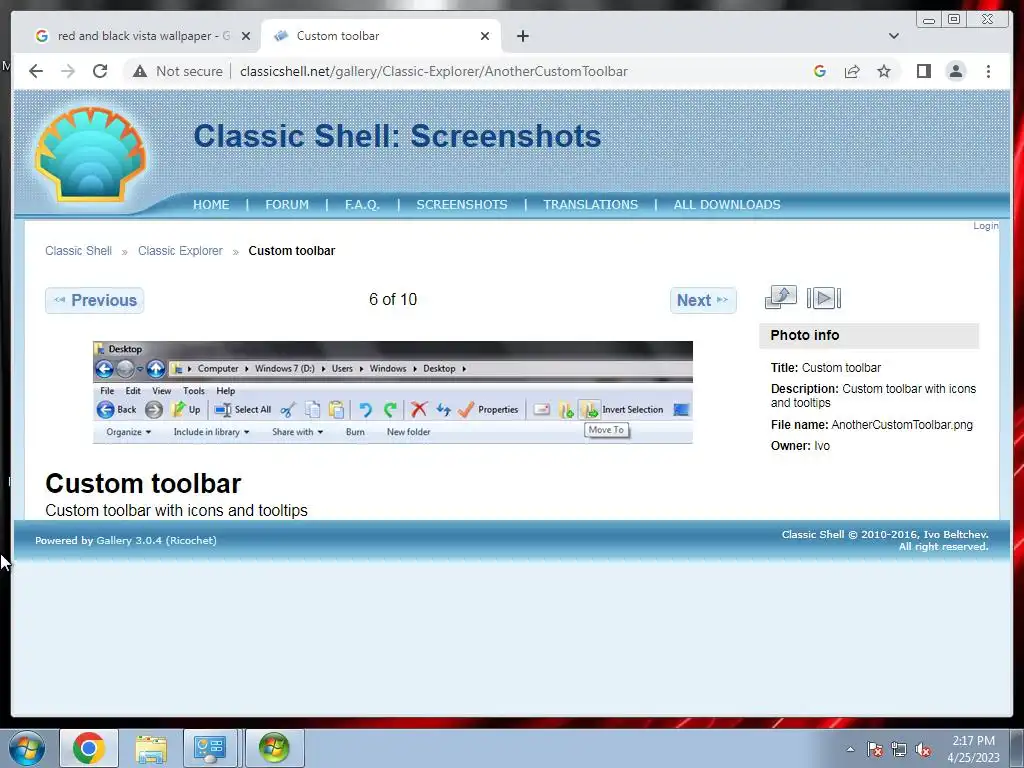
Task: Click the 6 of 10 counter
Action: (x=392, y=299)
